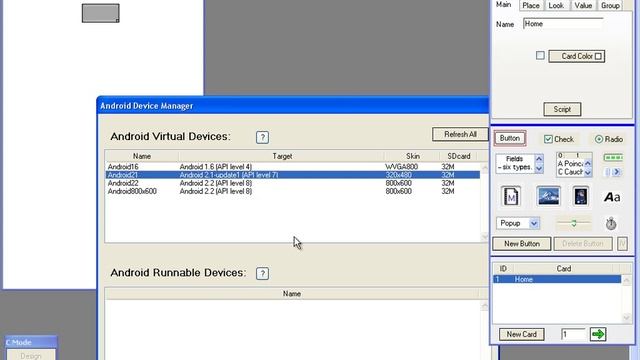Pick the list table object with Poinc rows
Viewport: 640px width, 360px height.
pyautogui.click(x=574, y=164)
